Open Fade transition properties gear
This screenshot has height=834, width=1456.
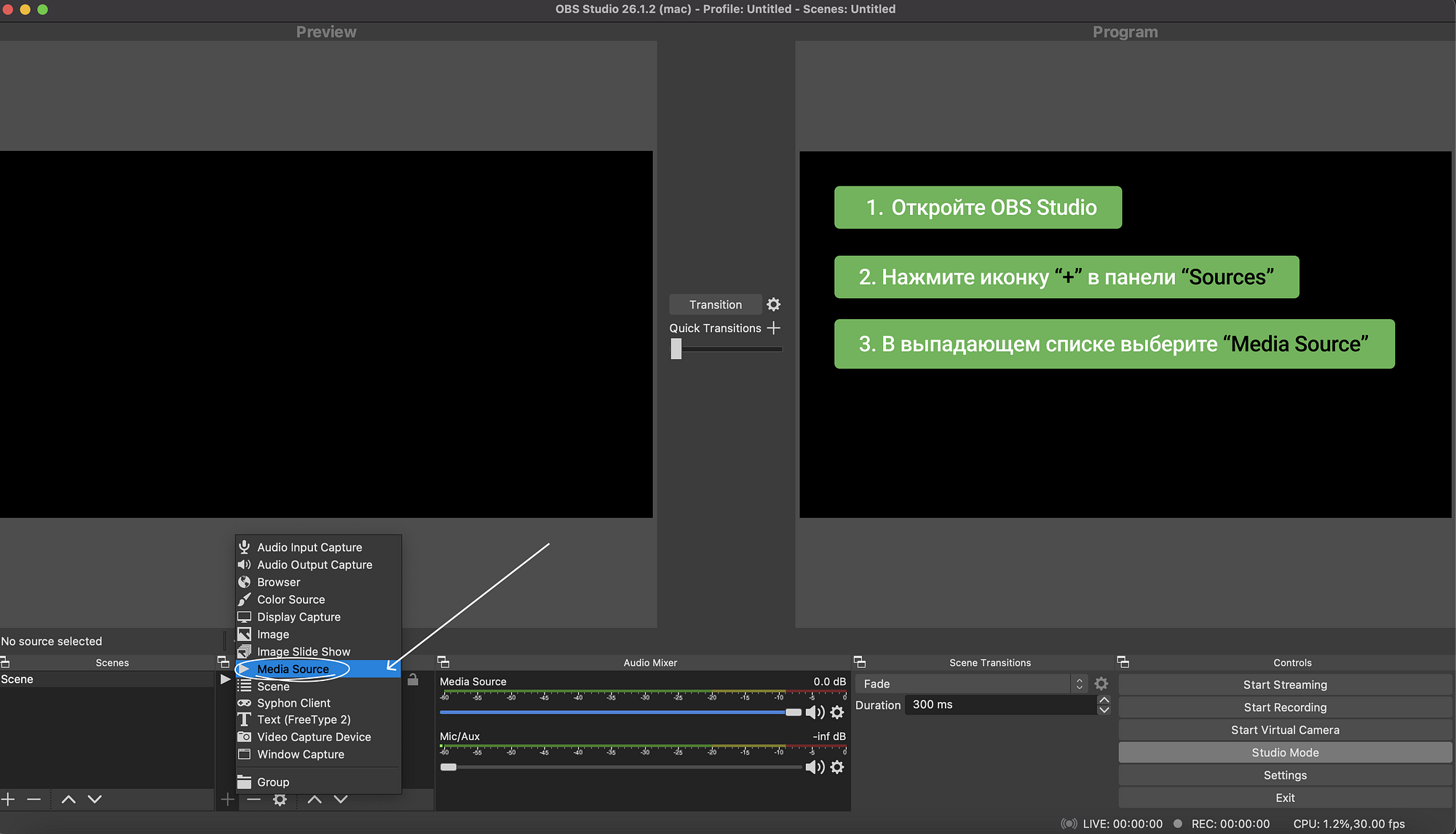[x=1101, y=684]
